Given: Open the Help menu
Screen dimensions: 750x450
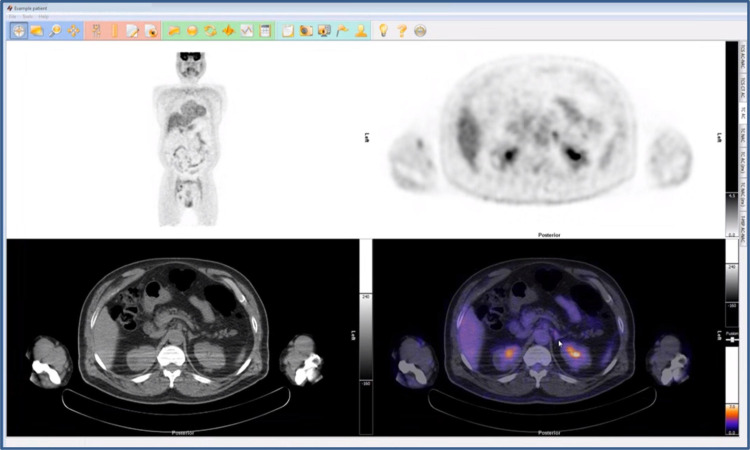Looking at the screenshot, I should pos(43,17).
